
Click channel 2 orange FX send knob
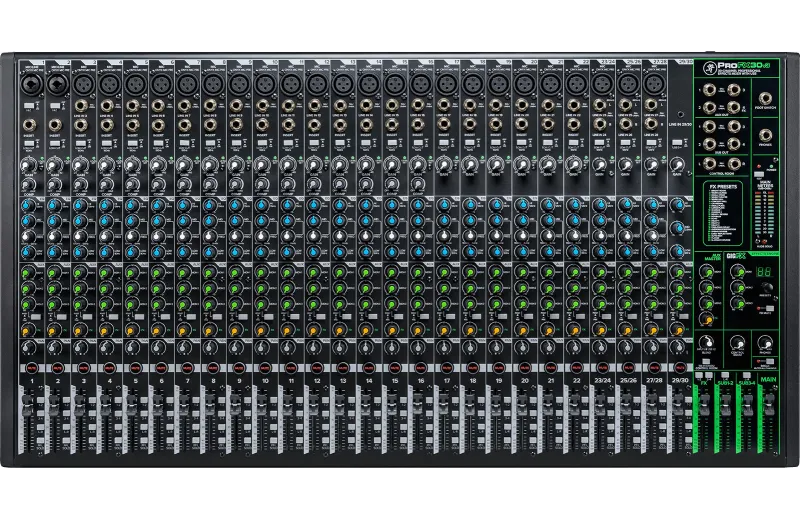[x=53, y=329]
